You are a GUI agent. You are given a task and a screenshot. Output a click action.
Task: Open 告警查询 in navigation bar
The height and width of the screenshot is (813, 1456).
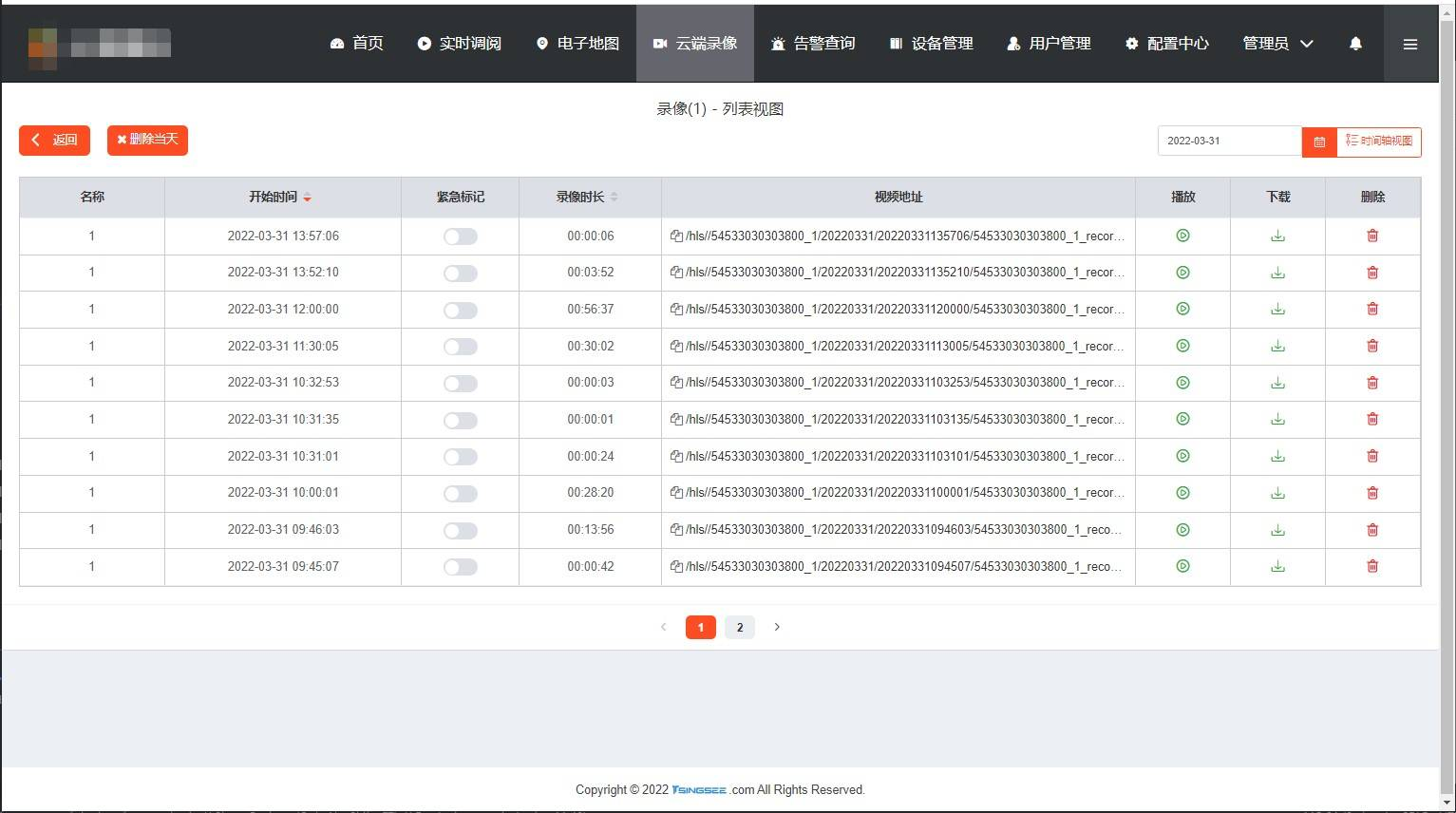tap(813, 44)
